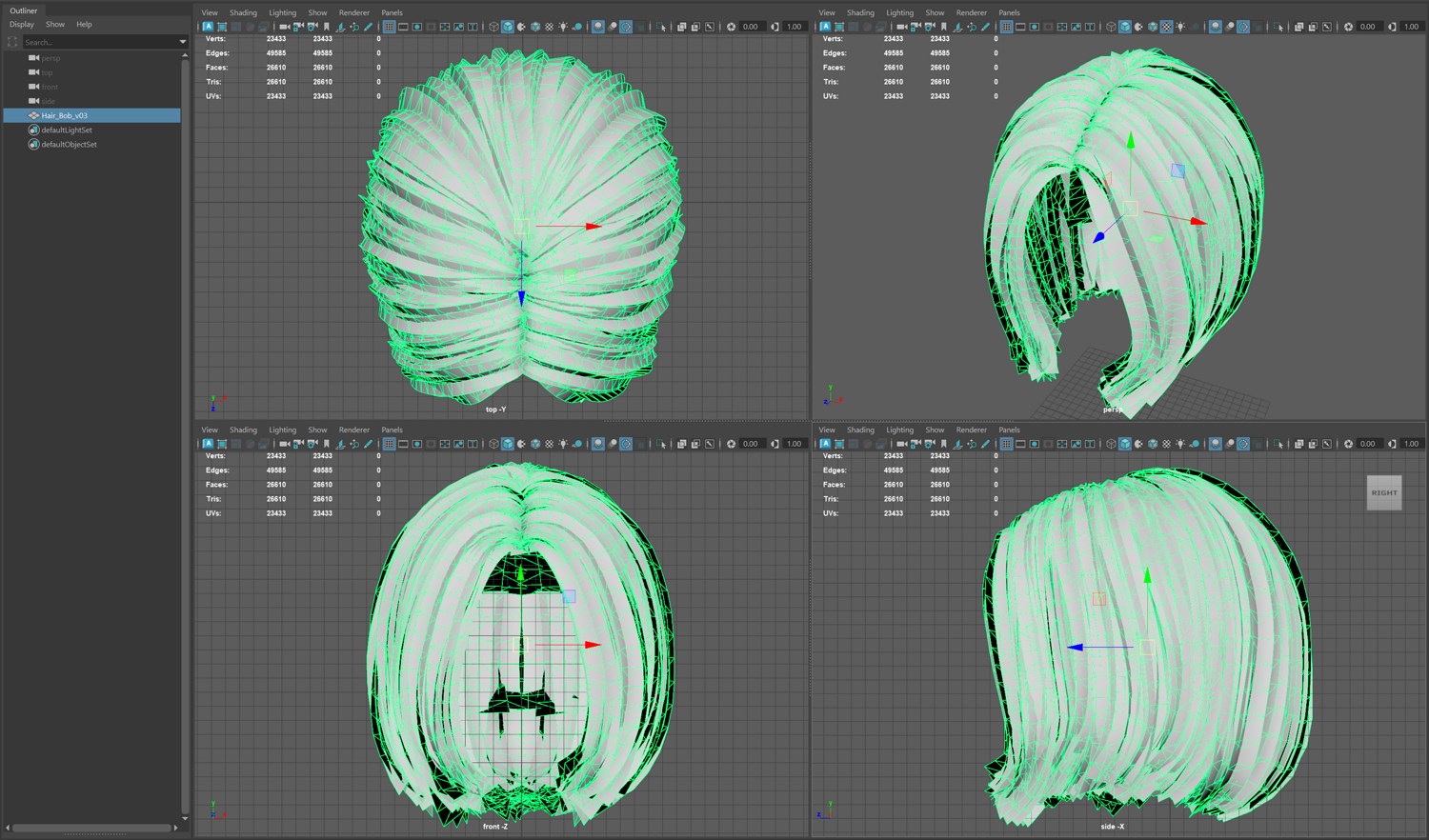Toggle shadows in front viewport toolbar
Viewport: 1429px width, 840px height.
coord(577,444)
